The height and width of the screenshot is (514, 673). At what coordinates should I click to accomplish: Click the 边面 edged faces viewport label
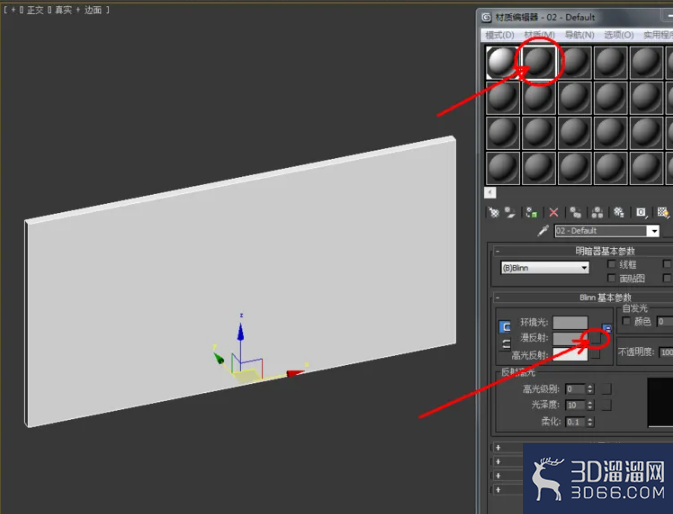93,10
